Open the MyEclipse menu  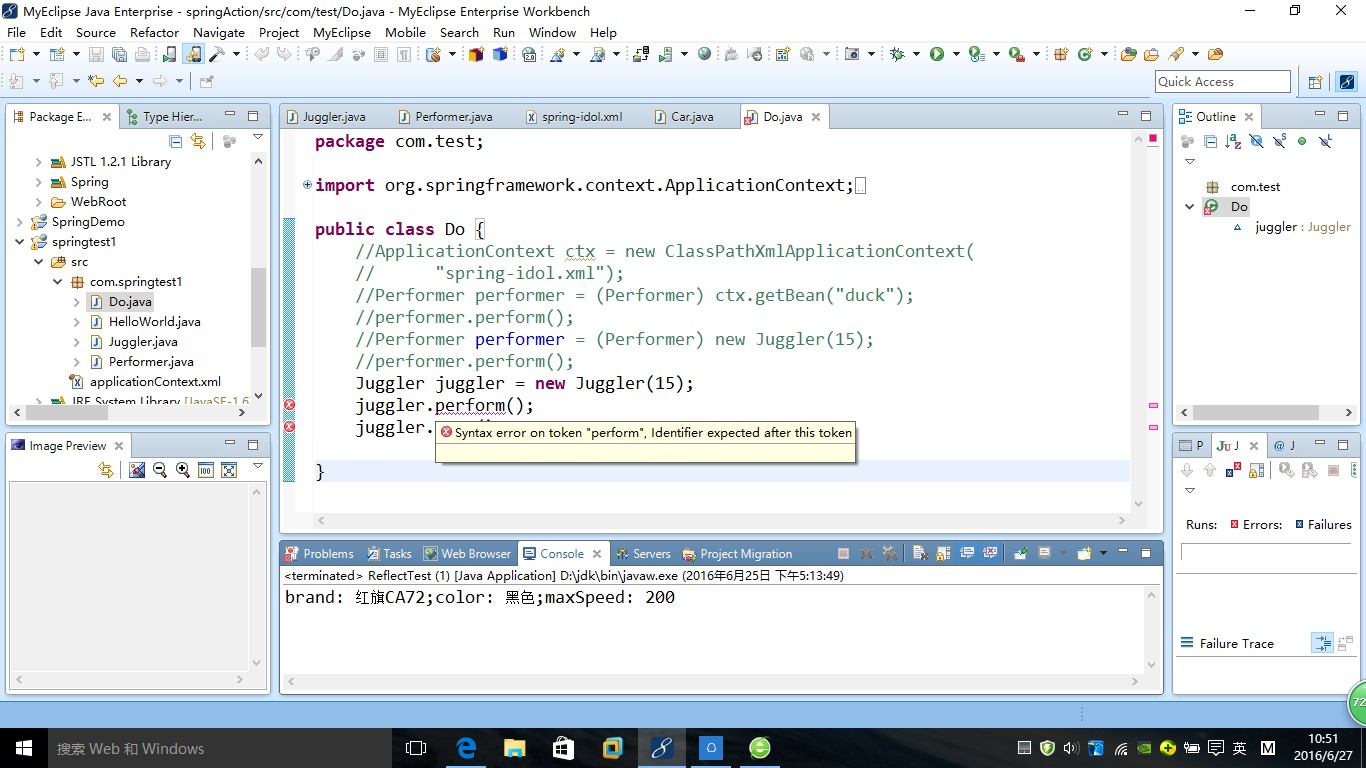point(342,32)
